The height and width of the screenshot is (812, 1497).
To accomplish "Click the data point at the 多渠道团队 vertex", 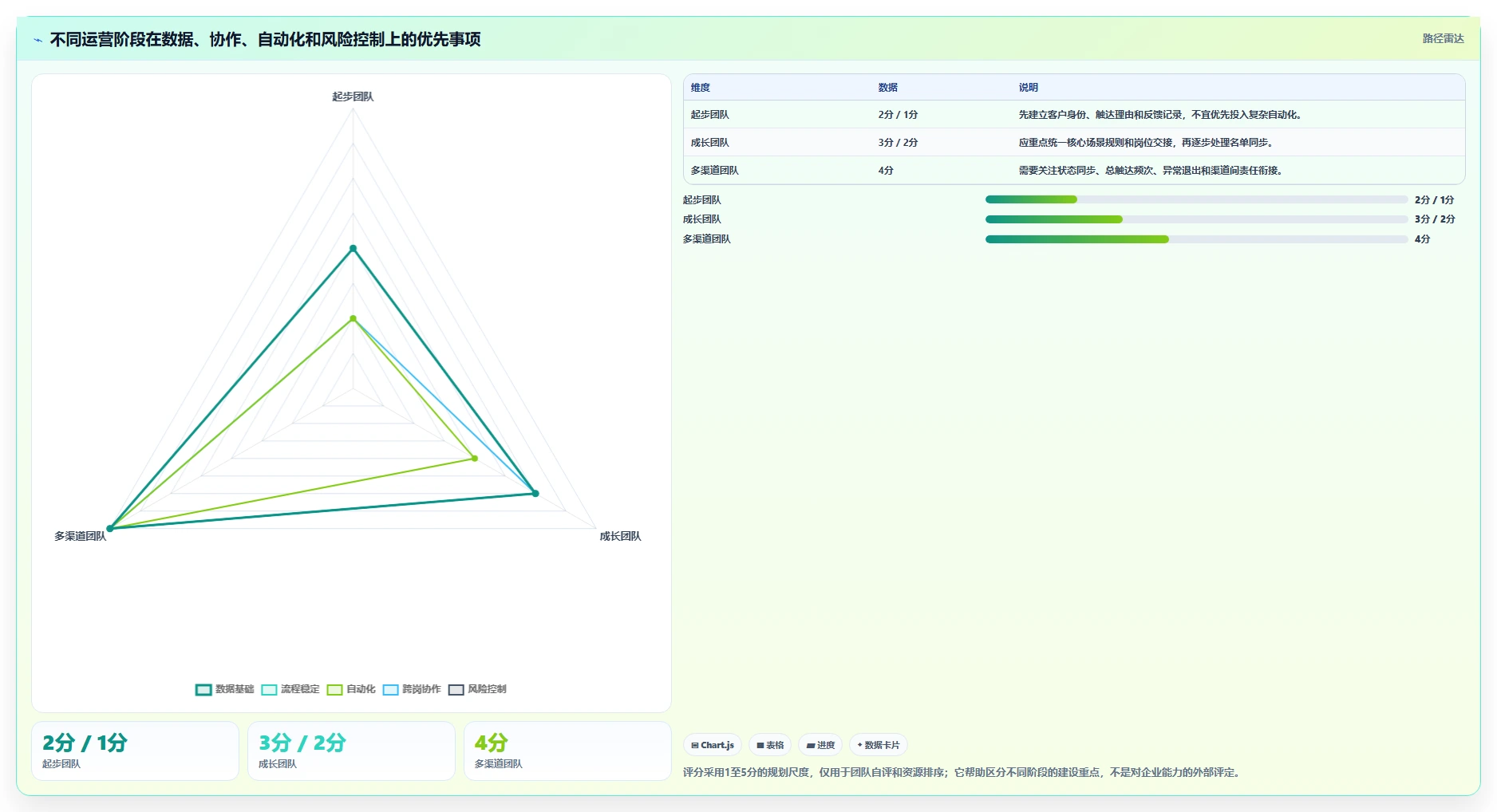I will tap(110, 529).
